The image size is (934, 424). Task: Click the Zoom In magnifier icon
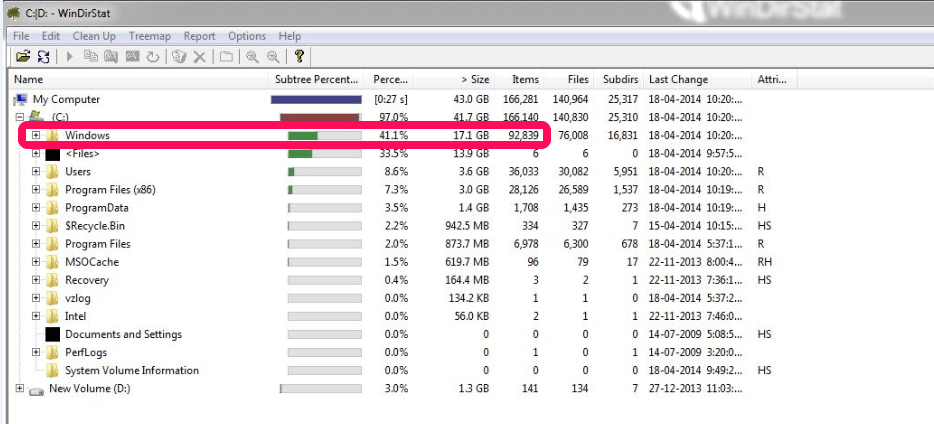click(252, 57)
